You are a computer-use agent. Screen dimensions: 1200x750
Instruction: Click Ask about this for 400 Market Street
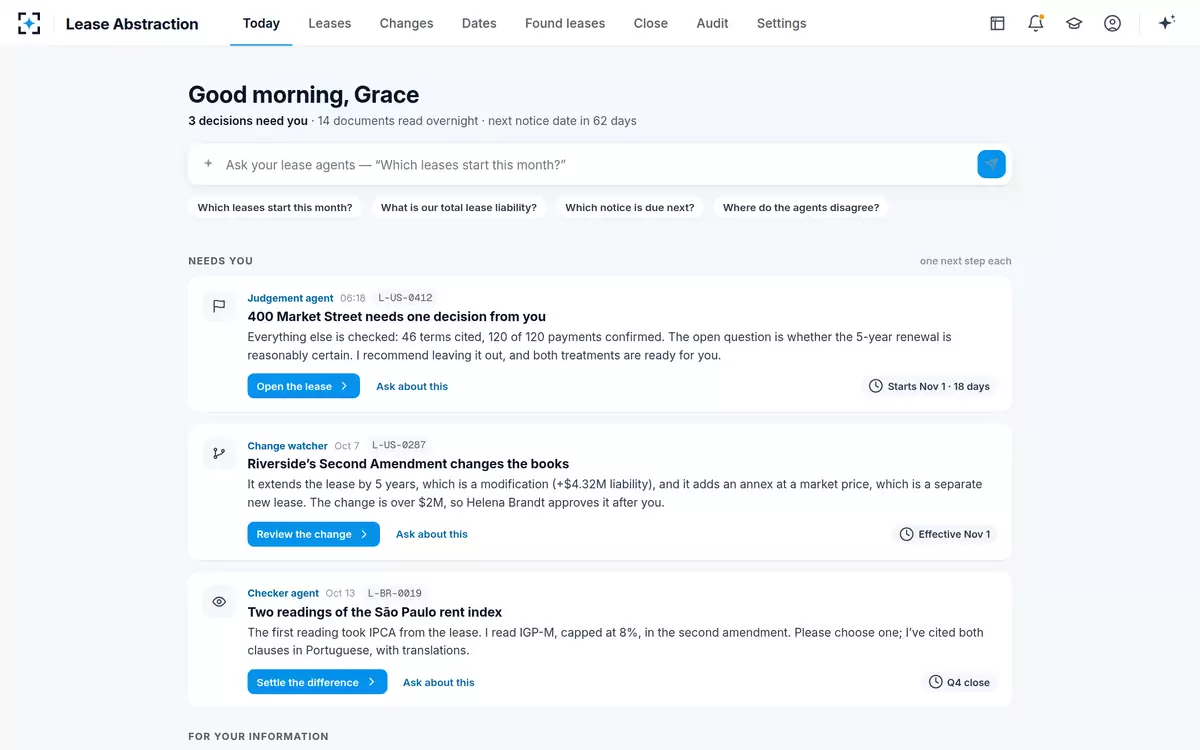pos(412,386)
